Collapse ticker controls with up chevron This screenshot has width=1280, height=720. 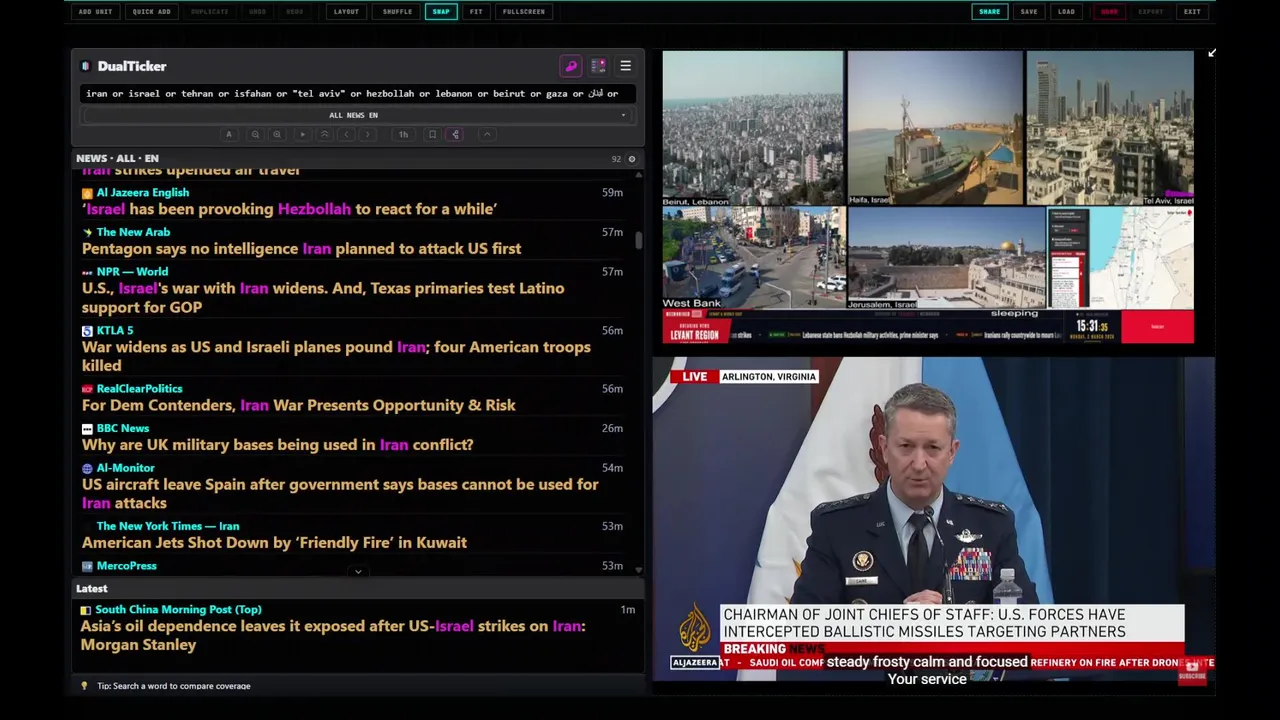coord(487,134)
